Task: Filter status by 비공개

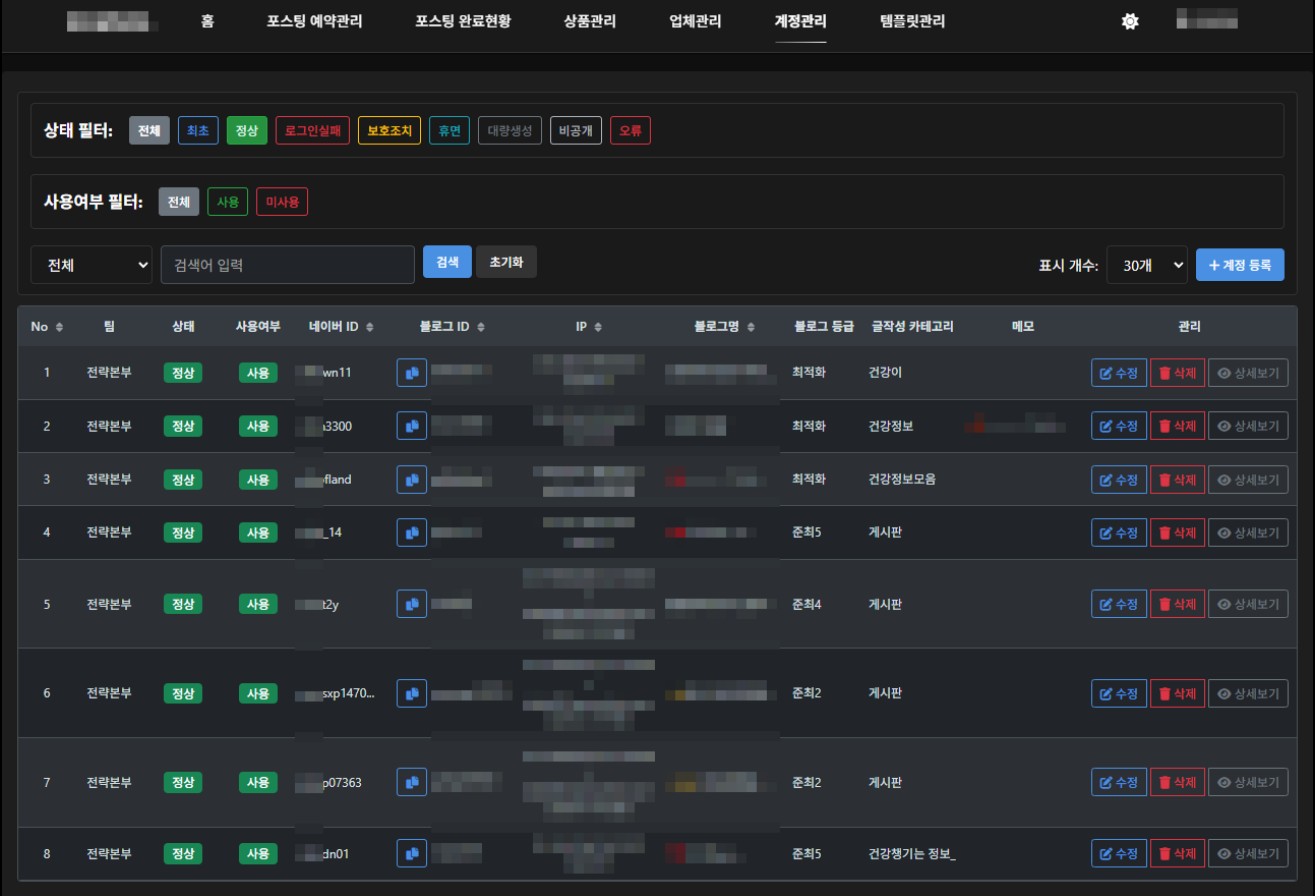Action: 576,130
